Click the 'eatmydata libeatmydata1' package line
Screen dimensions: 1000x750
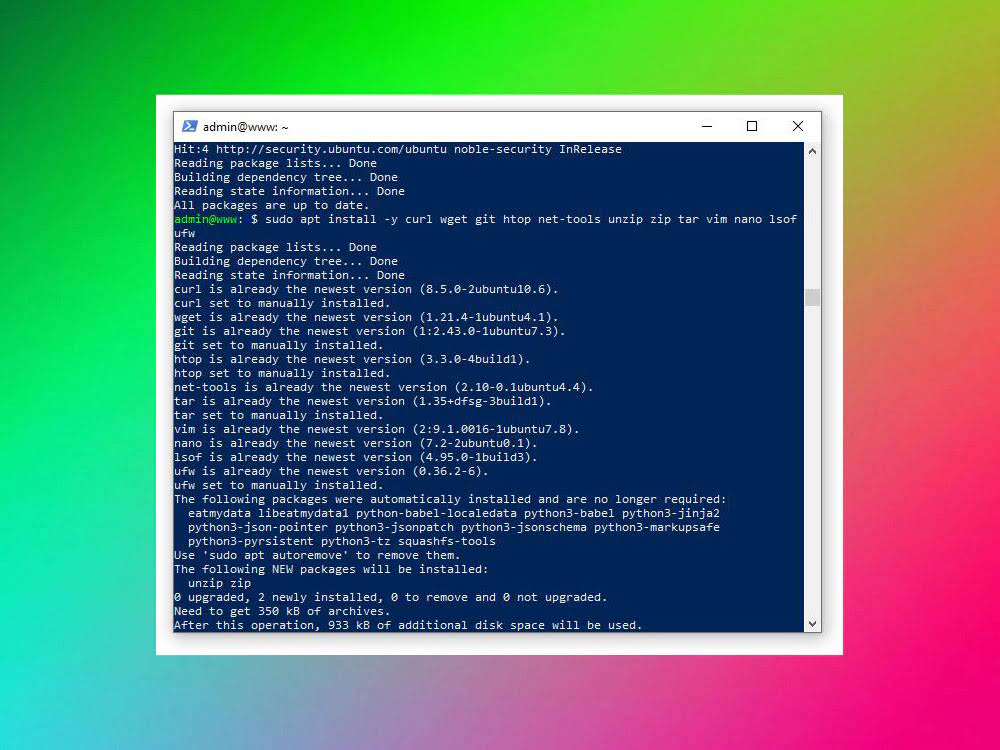pos(453,514)
